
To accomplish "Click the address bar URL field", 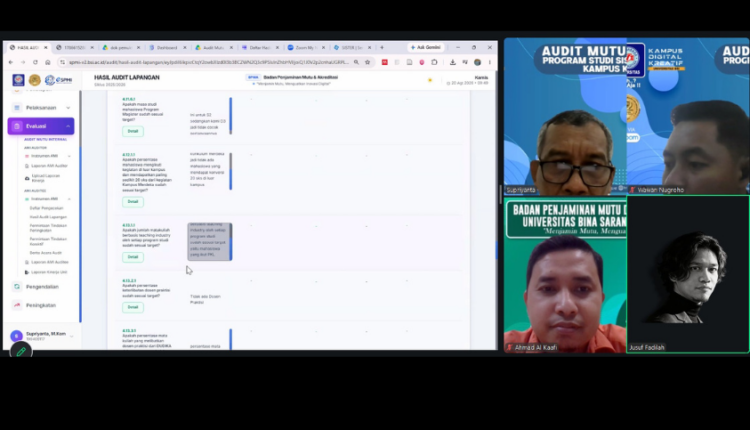I will coord(208,62).
